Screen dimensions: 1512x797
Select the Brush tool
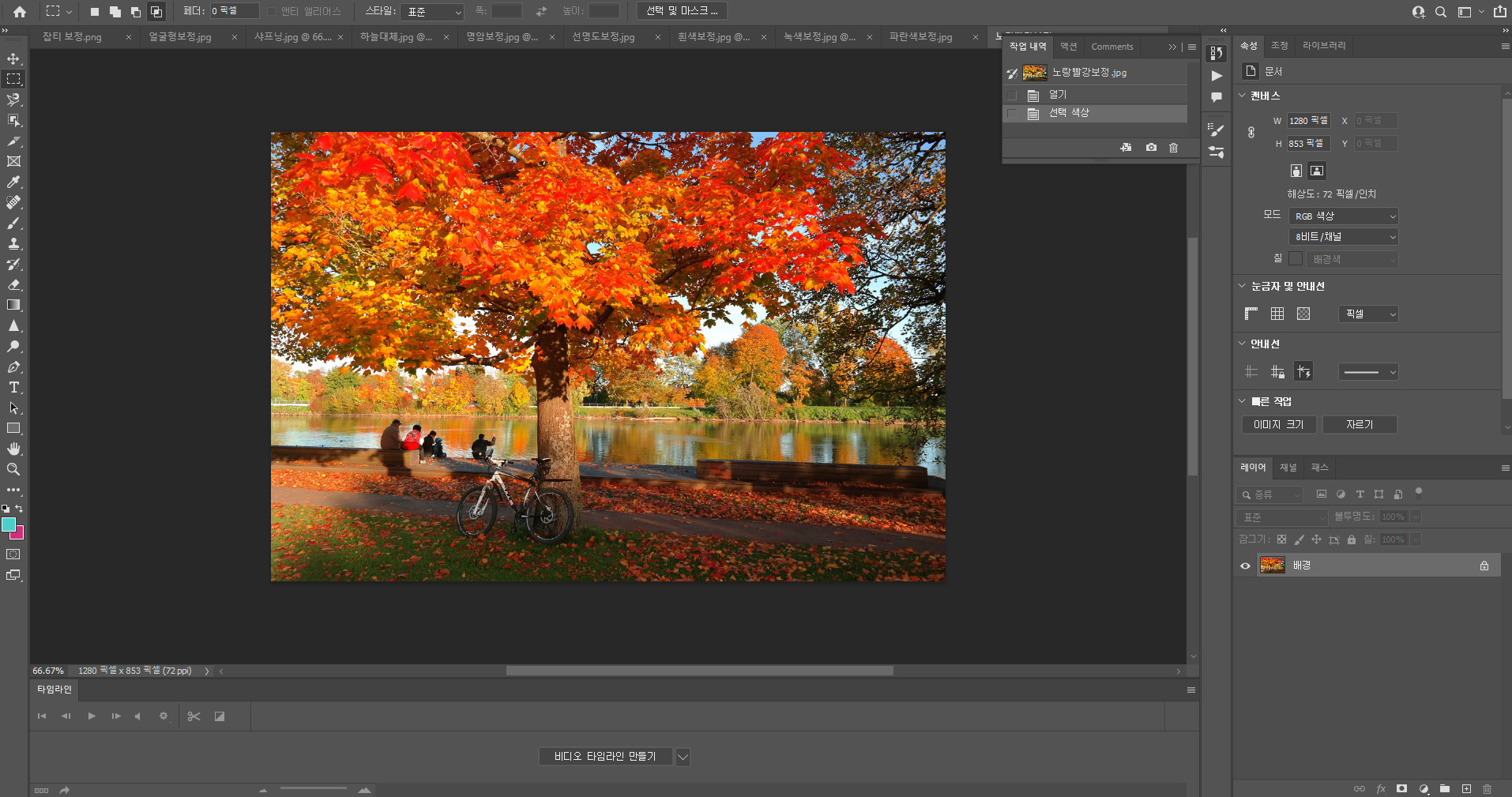click(x=13, y=223)
